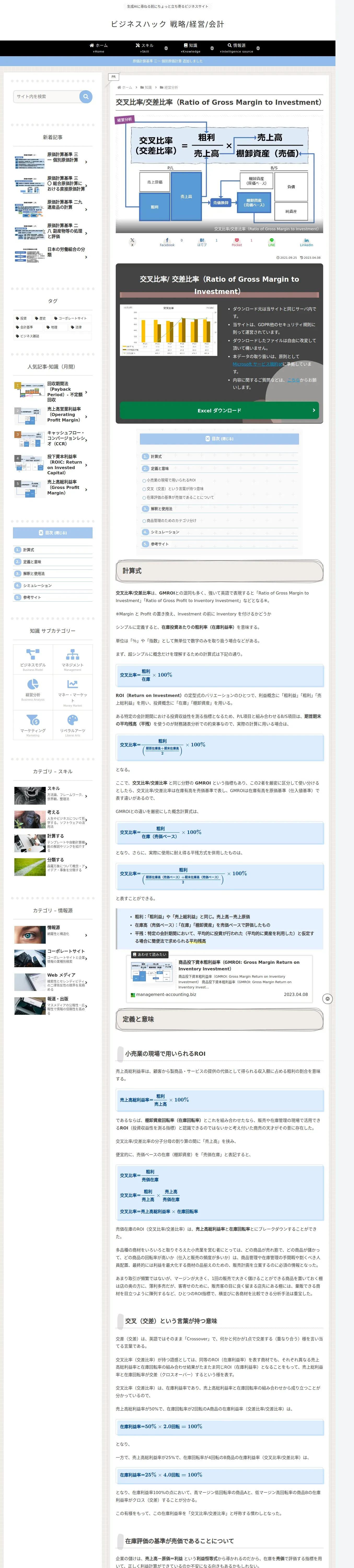This screenshot has height=1568, width=354.
Task: Jump to シミュレーション in main contents
Action: (165, 532)
